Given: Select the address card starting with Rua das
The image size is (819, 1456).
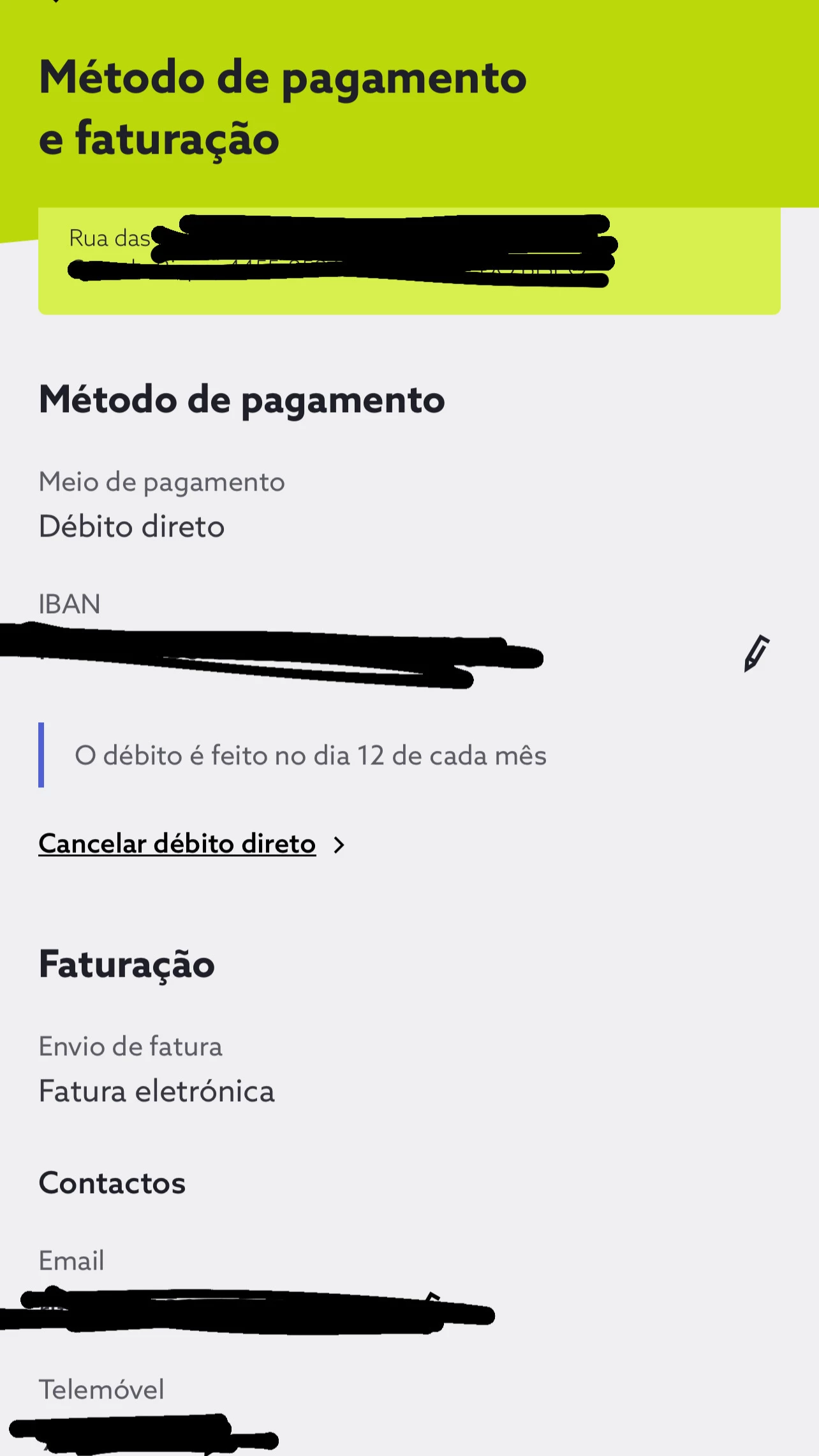Looking at the screenshot, I should pyautogui.click(x=409, y=260).
